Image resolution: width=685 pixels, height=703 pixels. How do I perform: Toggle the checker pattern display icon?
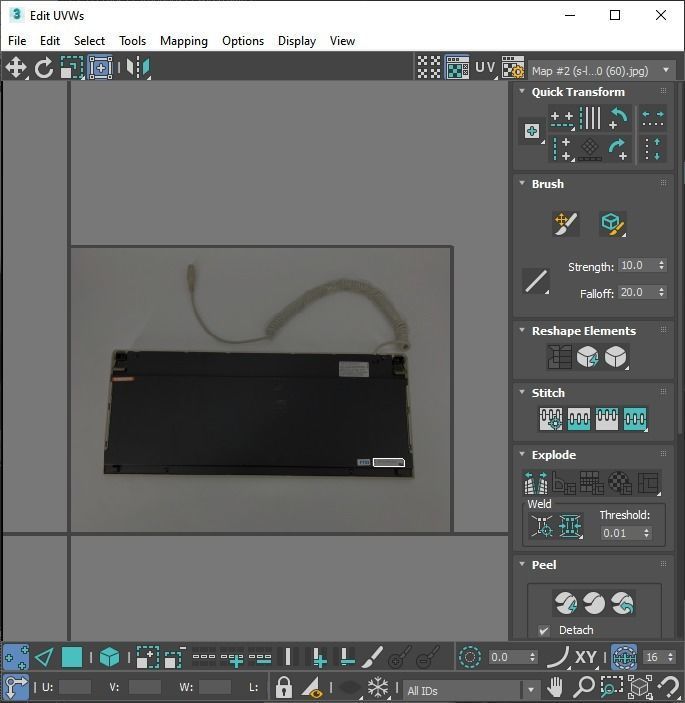(x=429, y=68)
